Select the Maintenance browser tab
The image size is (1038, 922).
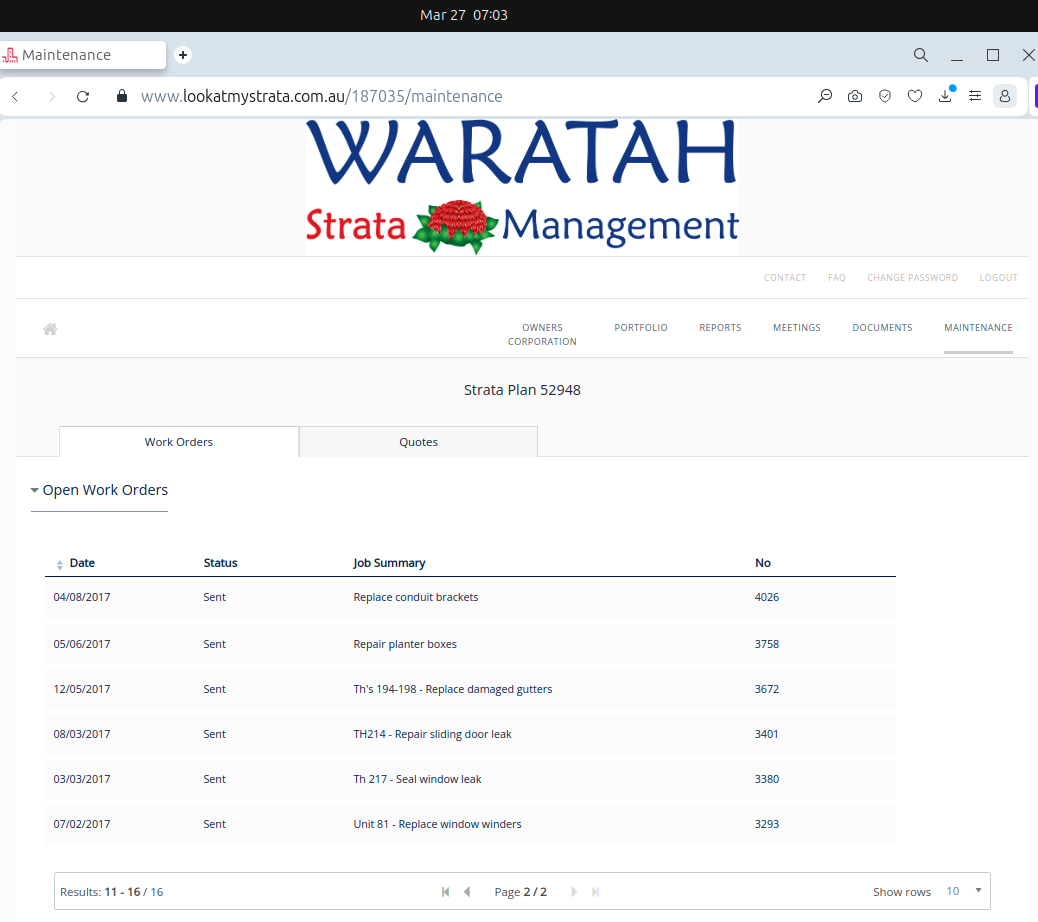83,55
